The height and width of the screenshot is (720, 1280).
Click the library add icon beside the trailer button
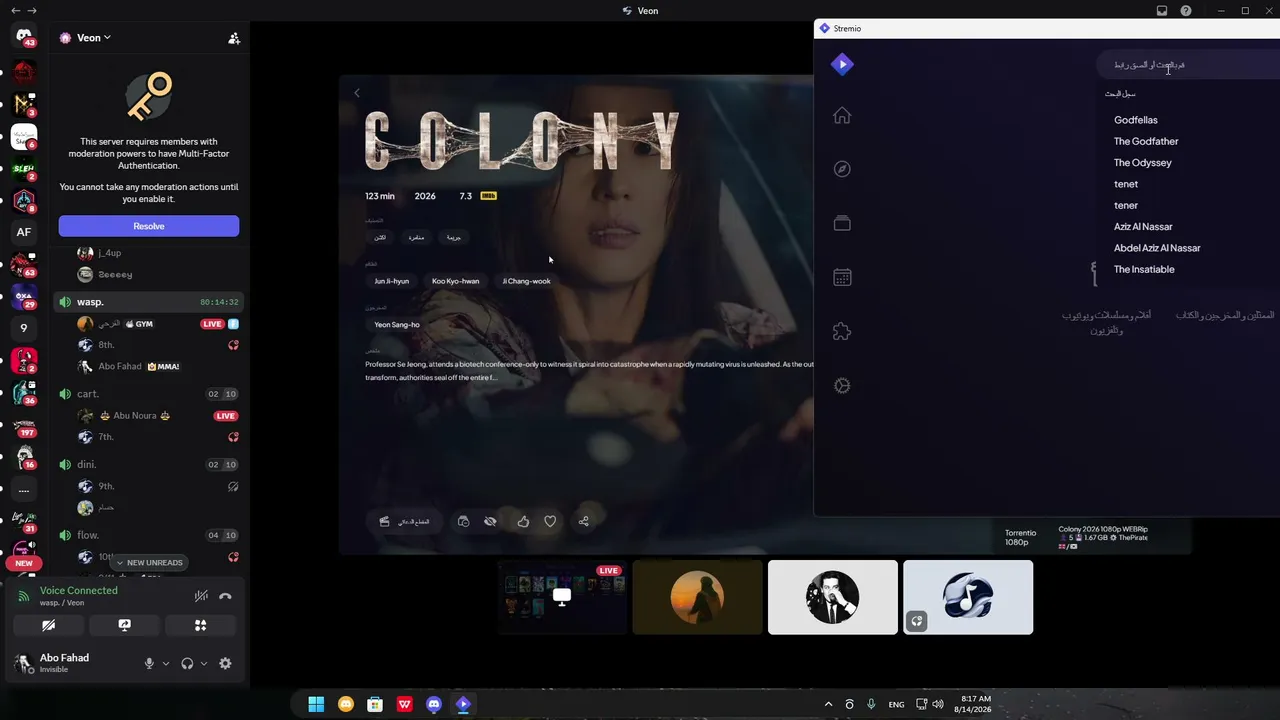pos(463,521)
